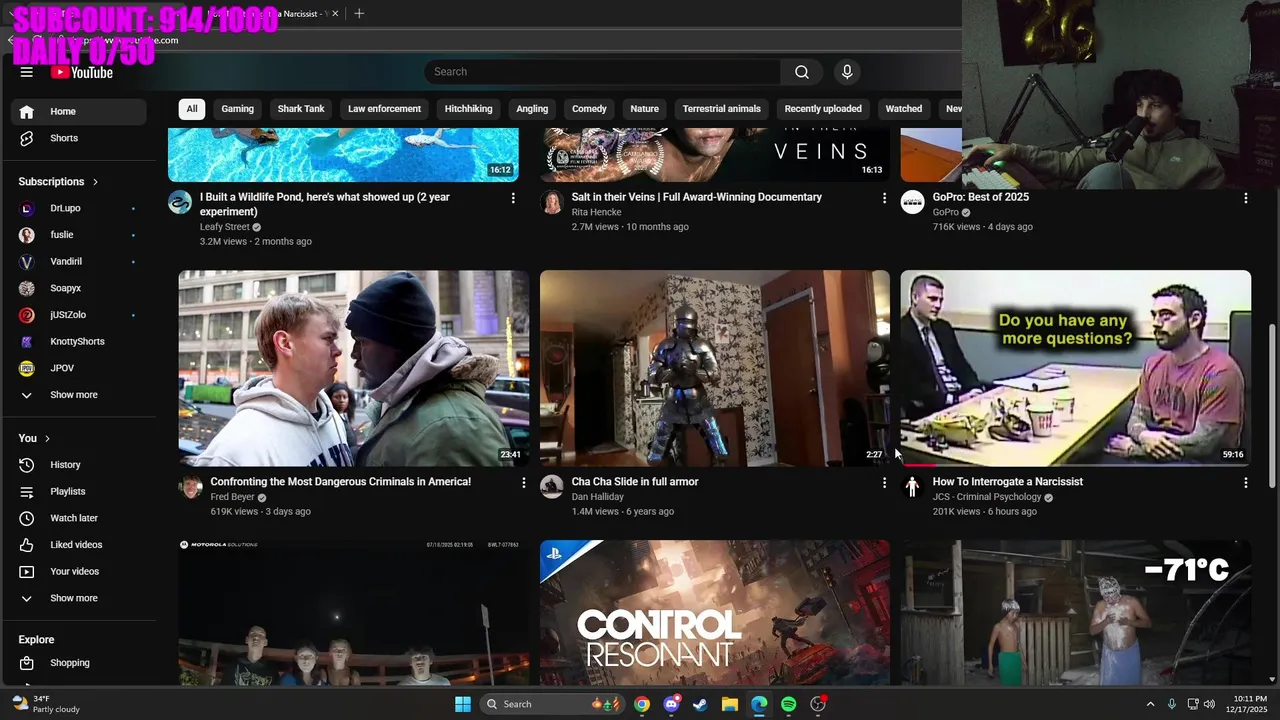Open 'How To Interrogate a Narcissist' title
The width and height of the screenshot is (1280, 720).
[x=1008, y=482]
